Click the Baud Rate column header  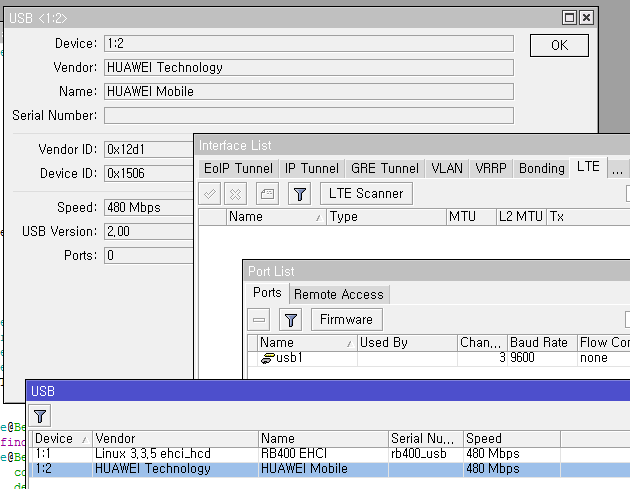coord(542,343)
